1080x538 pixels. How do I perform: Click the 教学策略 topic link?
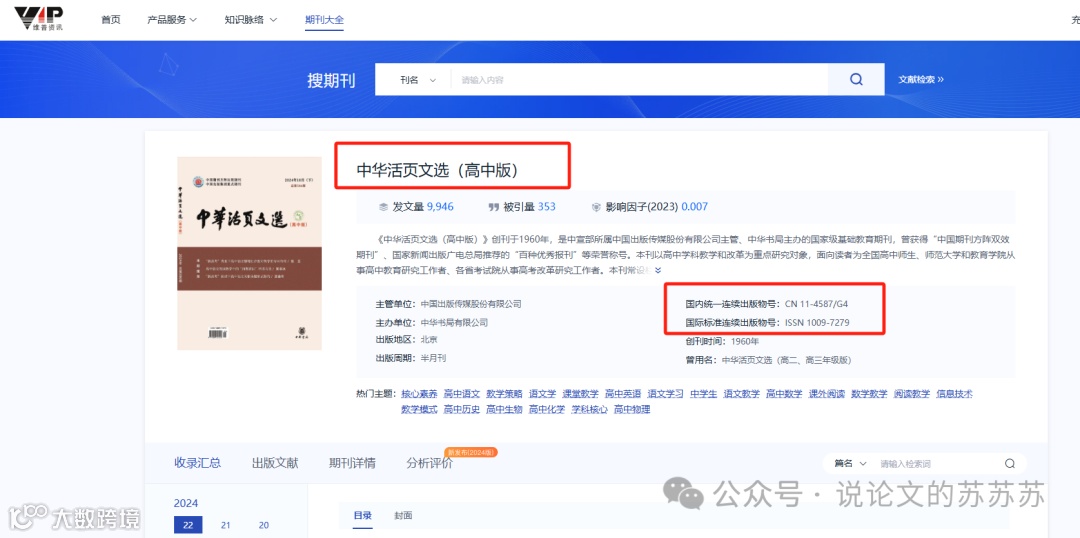pyautogui.click(x=504, y=394)
